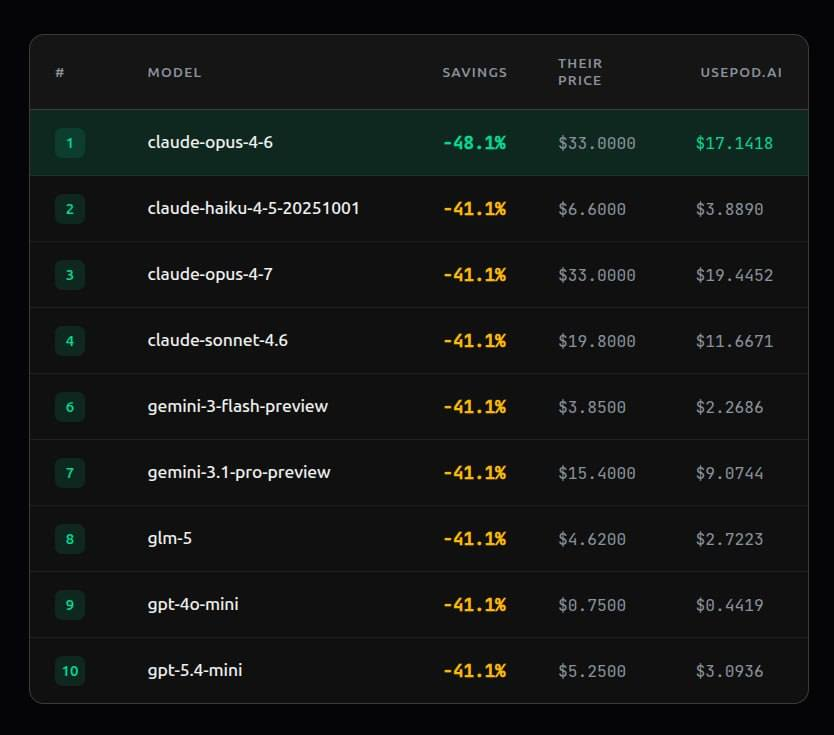Click their price $33.0000 for claude-opus-4-7
The width and height of the screenshot is (834, 735).
click(597, 275)
